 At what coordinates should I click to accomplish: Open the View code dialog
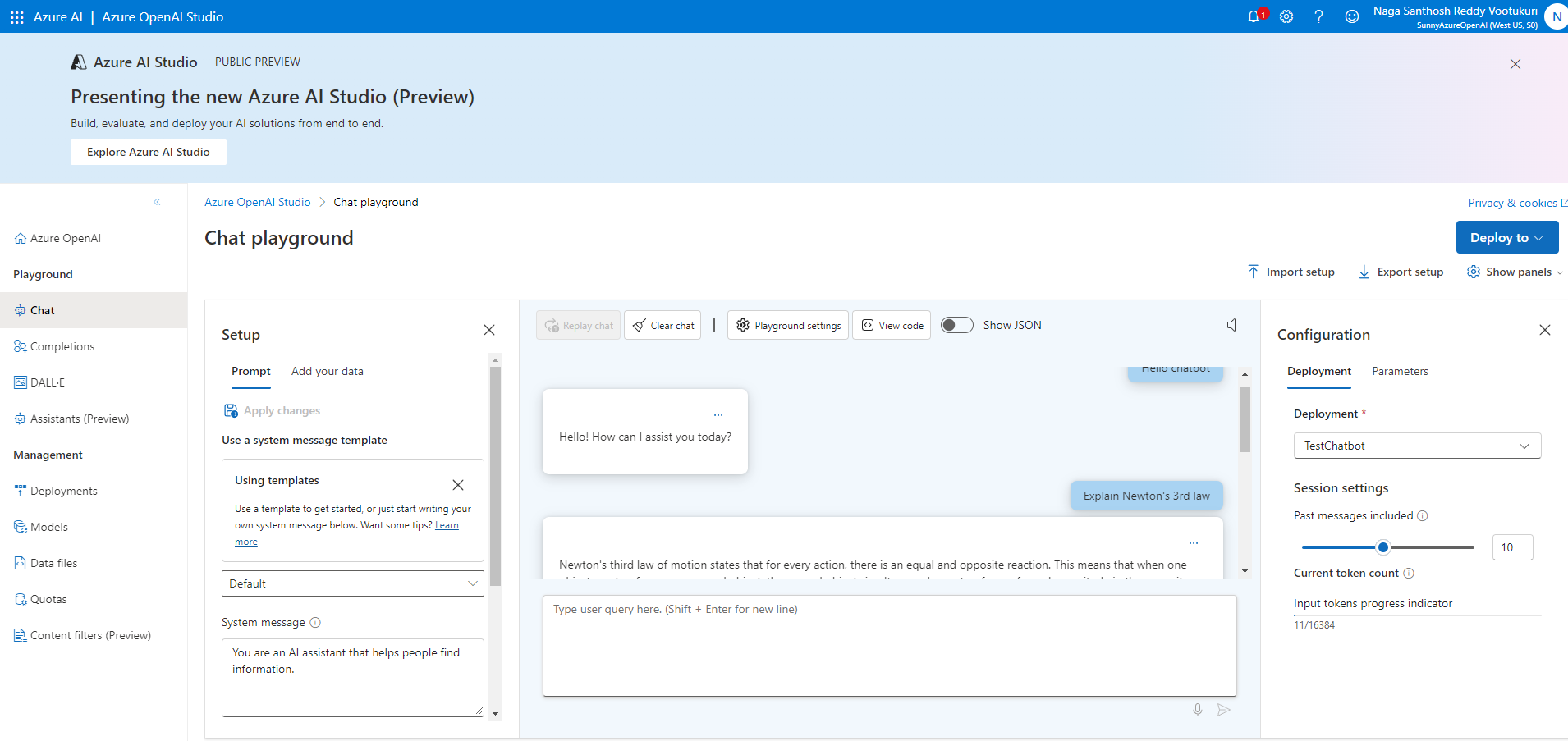891,324
